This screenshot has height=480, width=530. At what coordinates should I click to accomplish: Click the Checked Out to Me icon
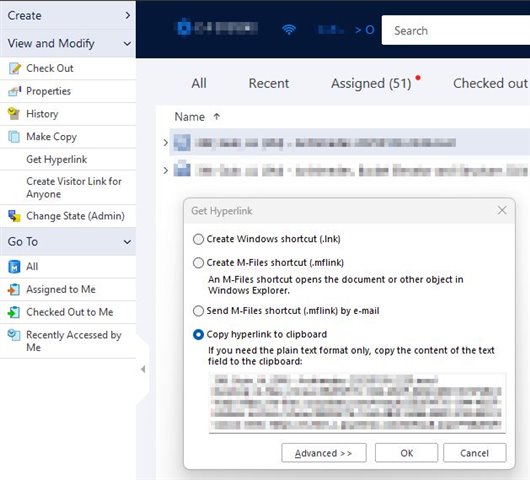[x=14, y=312]
